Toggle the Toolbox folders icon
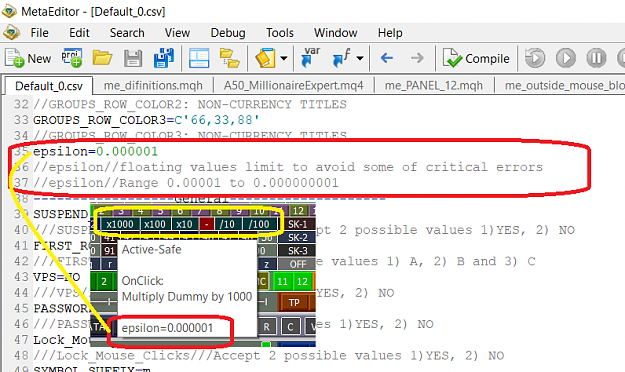This screenshot has width=625, height=372. (x=229, y=58)
